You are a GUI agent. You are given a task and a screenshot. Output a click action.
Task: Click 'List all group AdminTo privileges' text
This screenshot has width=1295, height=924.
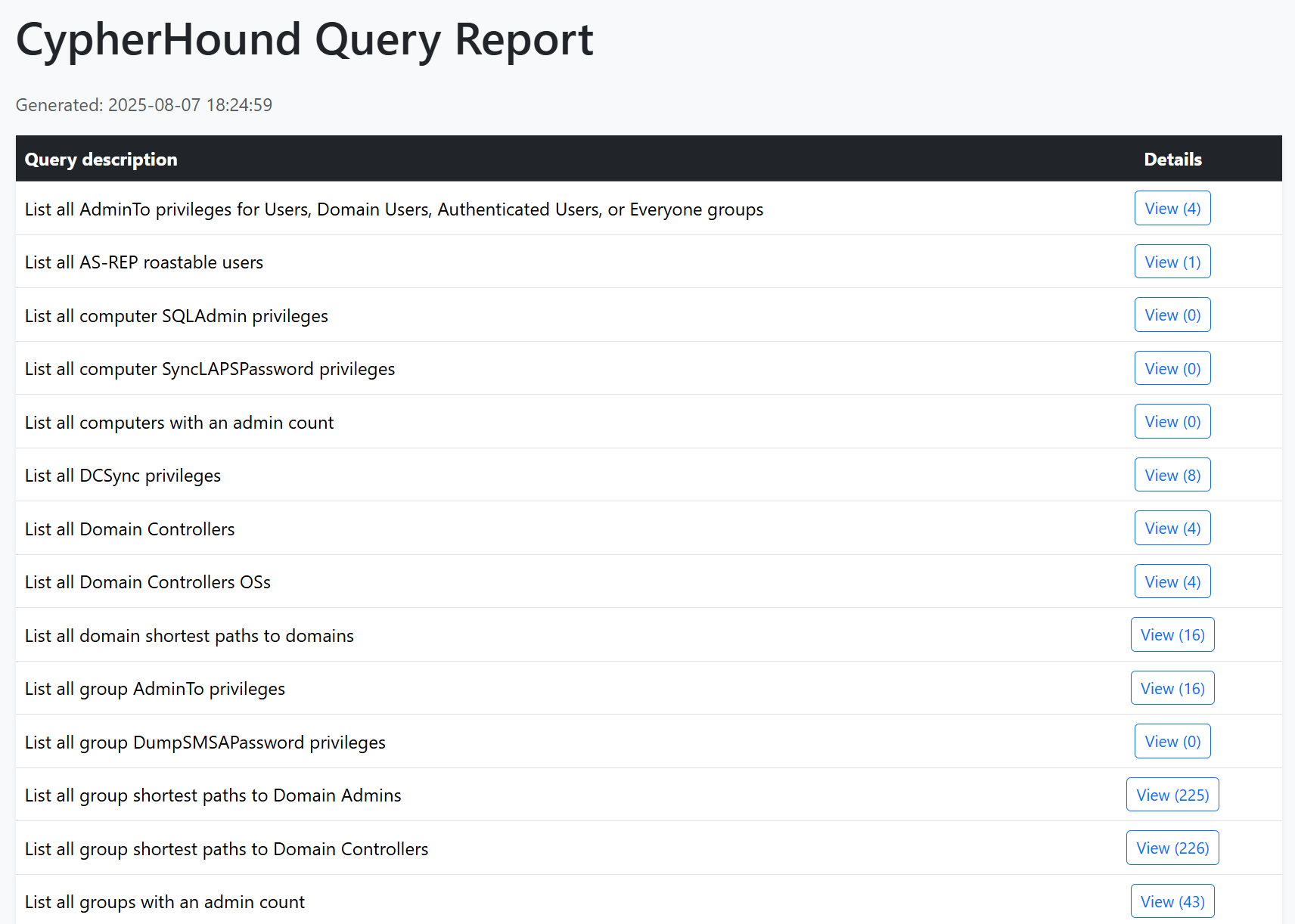[x=155, y=689]
